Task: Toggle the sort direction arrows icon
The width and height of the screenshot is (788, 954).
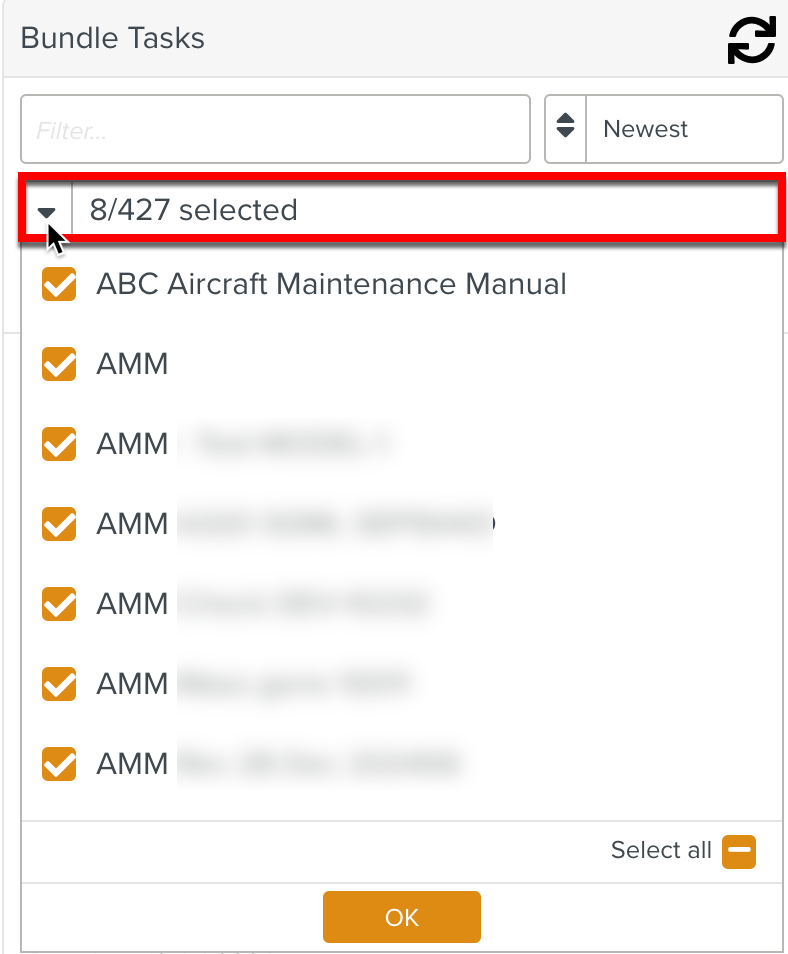Action: click(x=565, y=126)
